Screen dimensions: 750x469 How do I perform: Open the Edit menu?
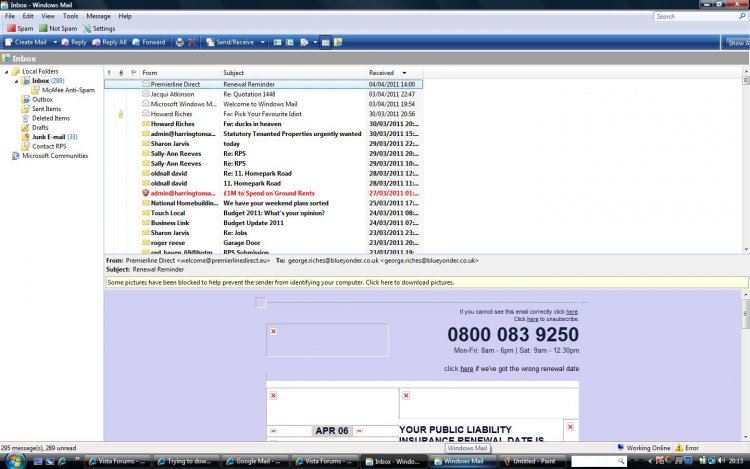(x=28, y=16)
